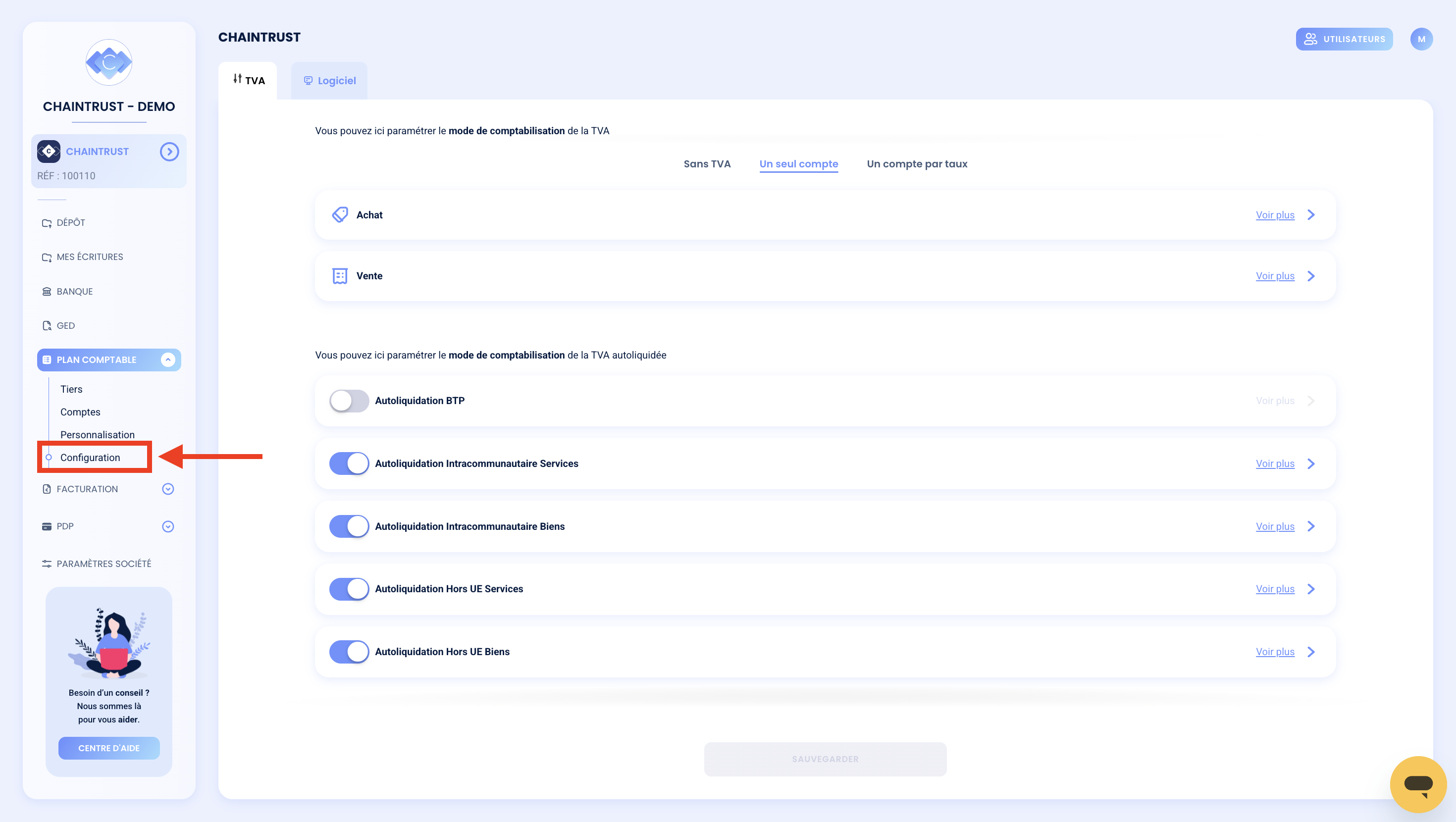Viewport: 1456px width, 822px height.
Task: Click the TVA tab sliders icon
Action: pyautogui.click(x=237, y=79)
